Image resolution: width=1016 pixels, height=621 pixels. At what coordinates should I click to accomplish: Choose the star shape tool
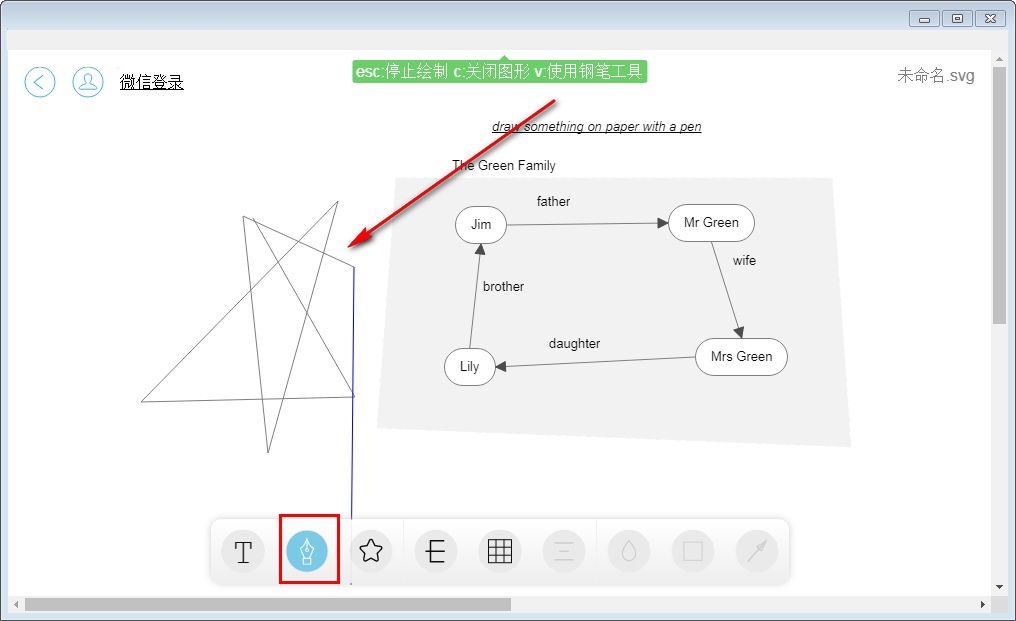371,551
